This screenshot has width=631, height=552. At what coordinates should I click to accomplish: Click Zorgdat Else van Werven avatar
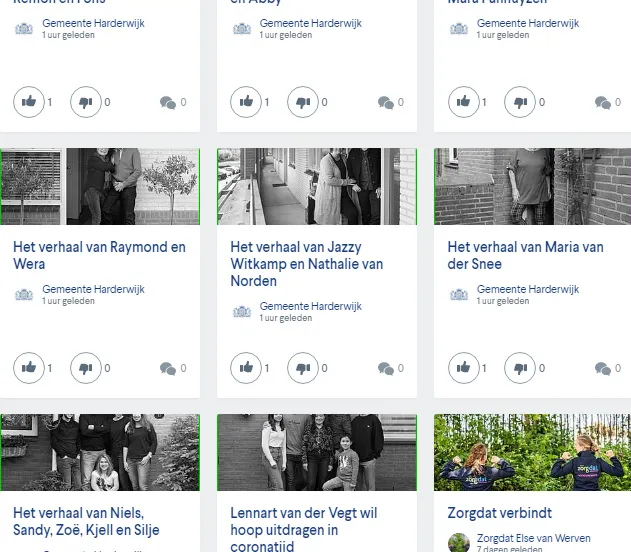pyautogui.click(x=459, y=542)
